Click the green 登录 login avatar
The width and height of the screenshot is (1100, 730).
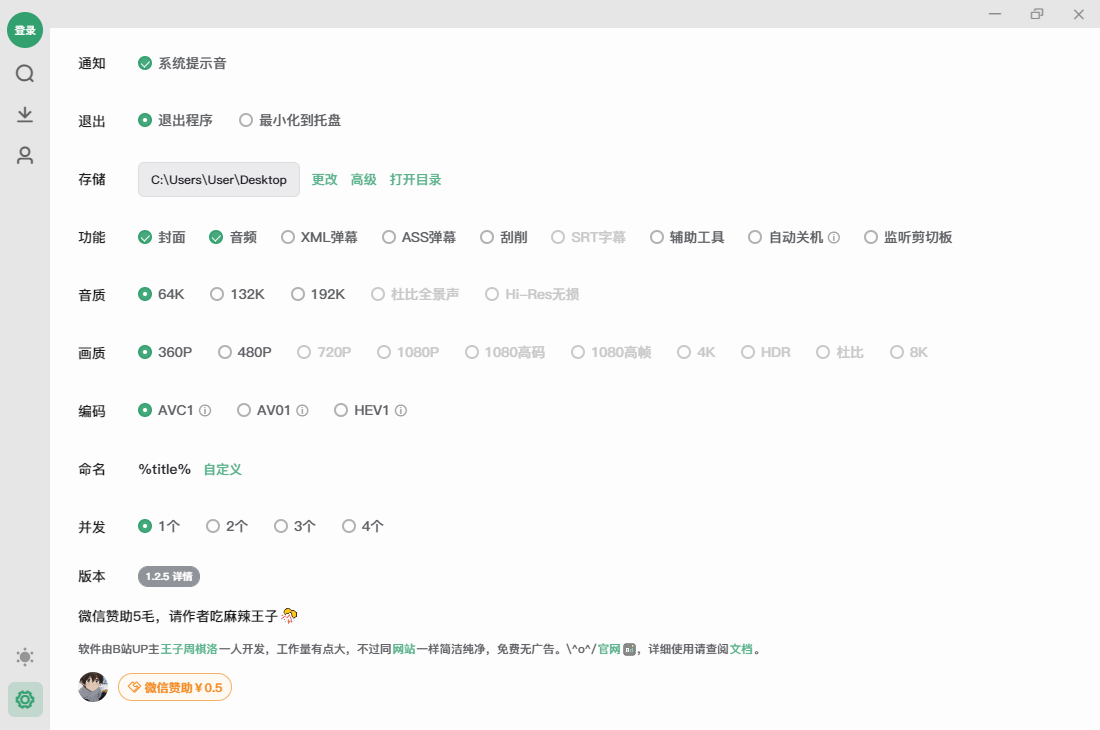25,30
